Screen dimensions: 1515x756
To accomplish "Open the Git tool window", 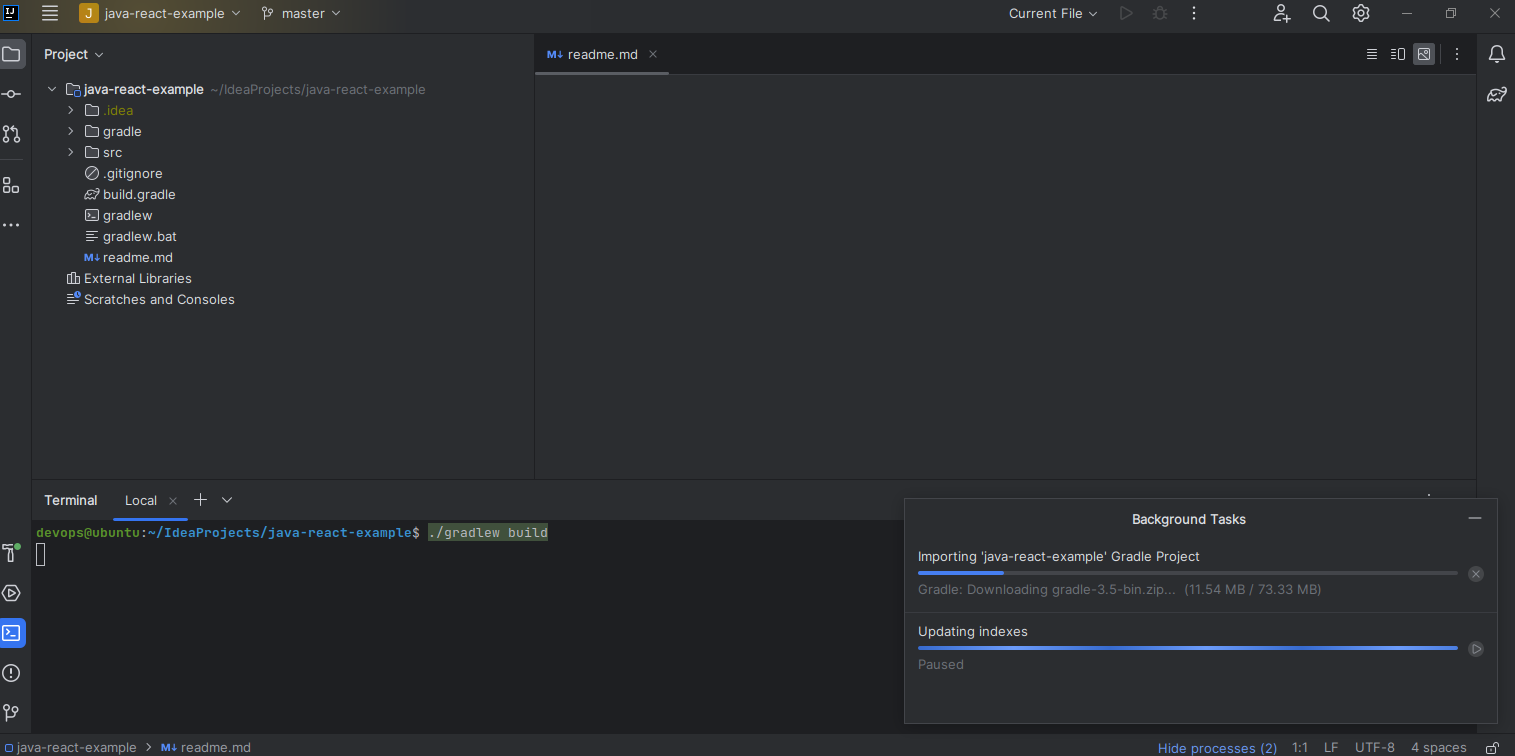I will [12, 713].
